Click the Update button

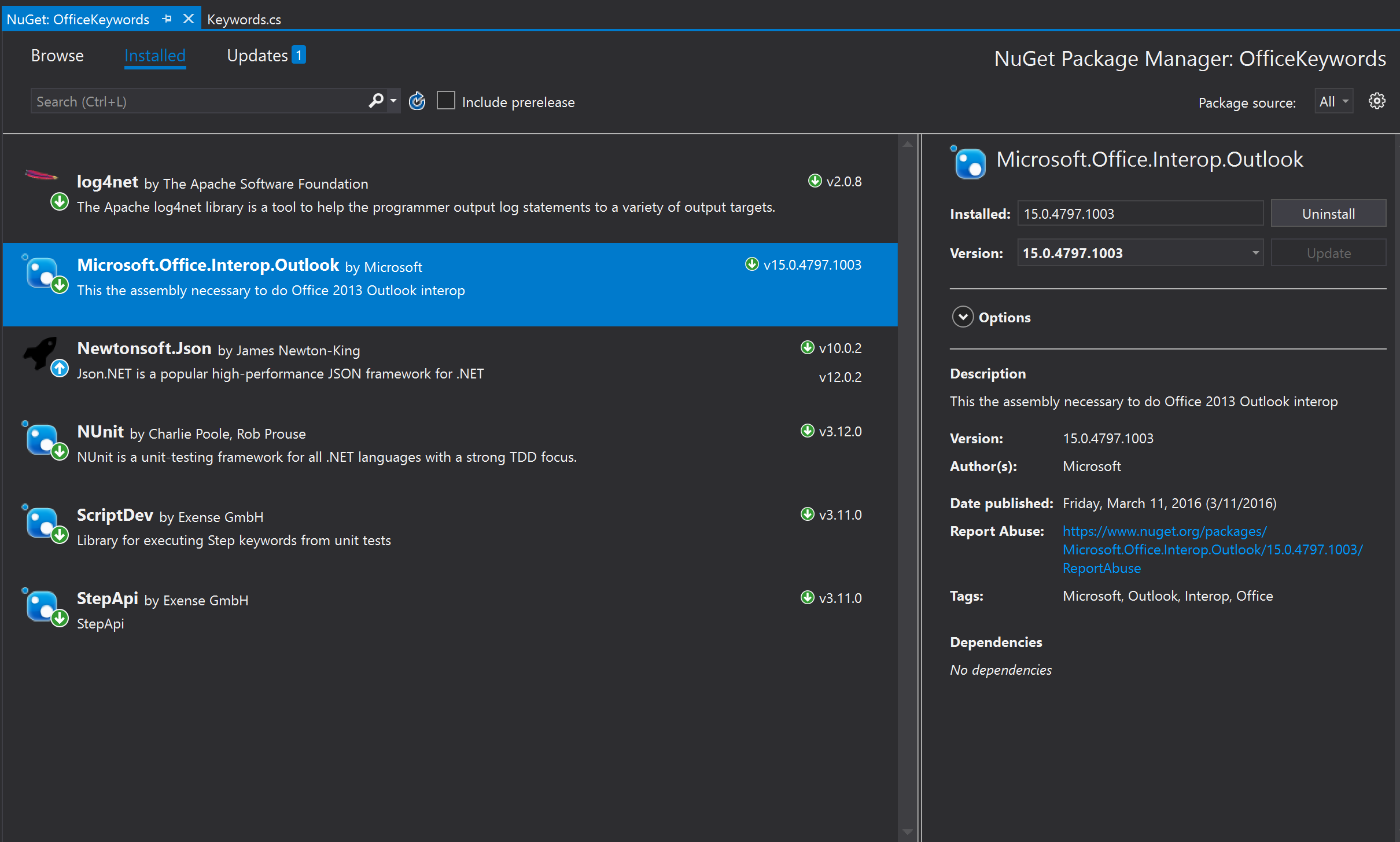tap(1328, 253)
